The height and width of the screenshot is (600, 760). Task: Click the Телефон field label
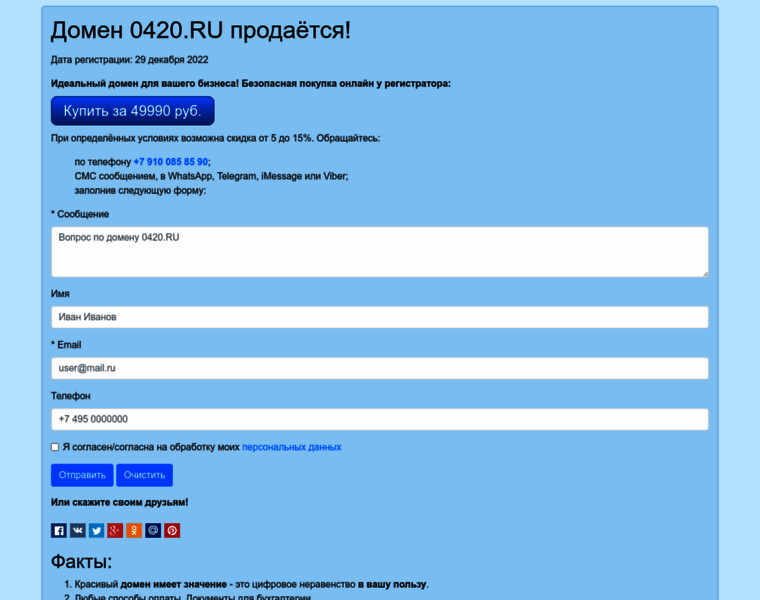click(x=71, y=396)
